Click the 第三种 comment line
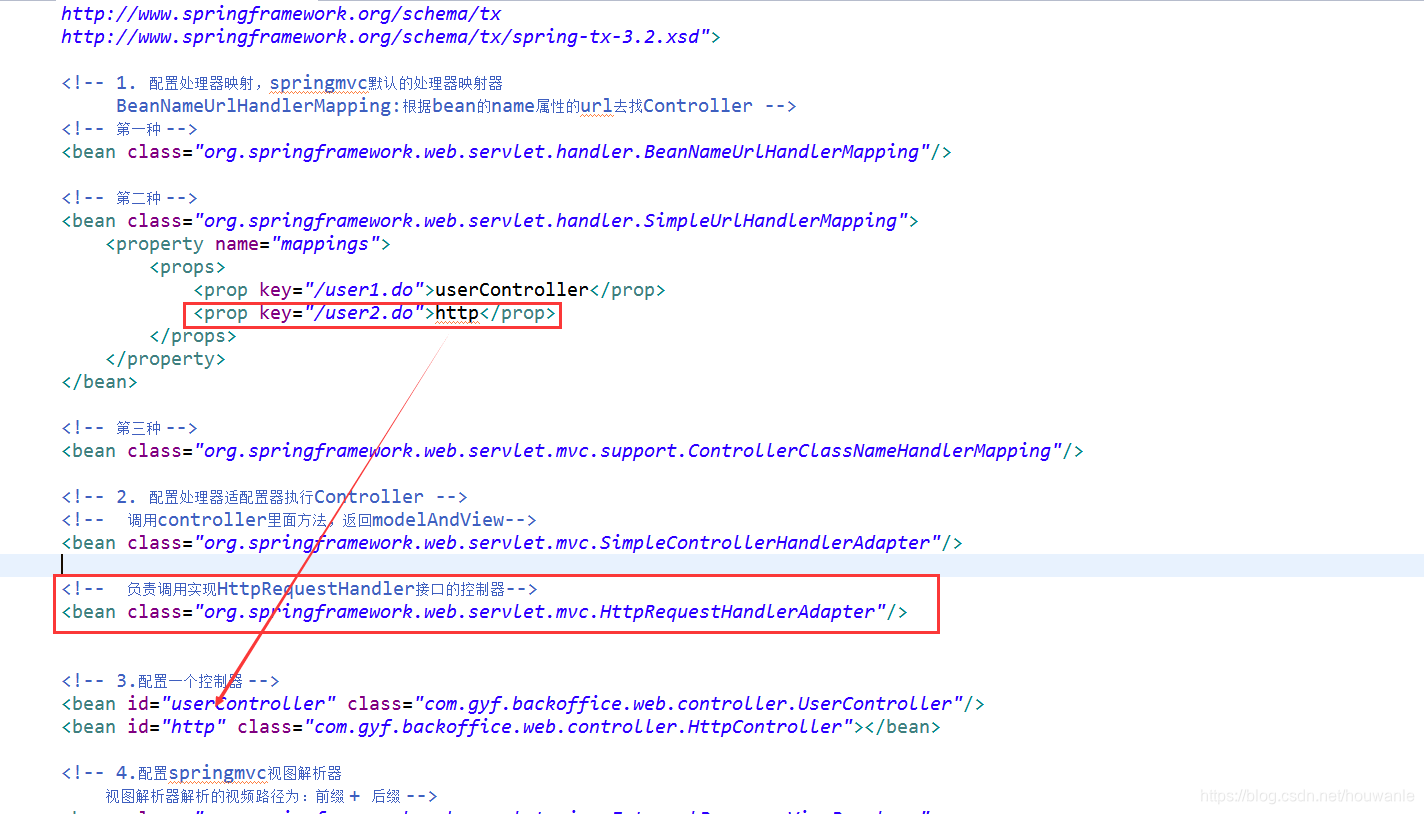 [x=129, y=428]
